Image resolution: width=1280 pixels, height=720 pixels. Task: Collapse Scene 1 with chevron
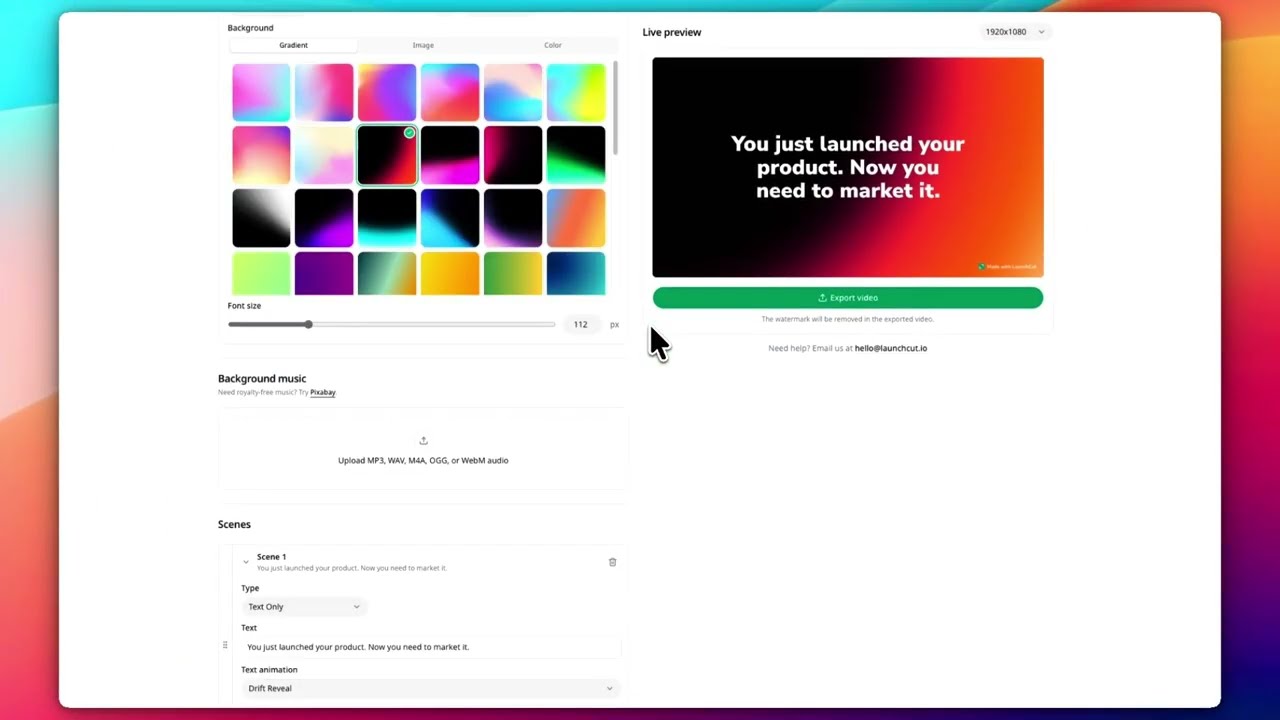246,562
